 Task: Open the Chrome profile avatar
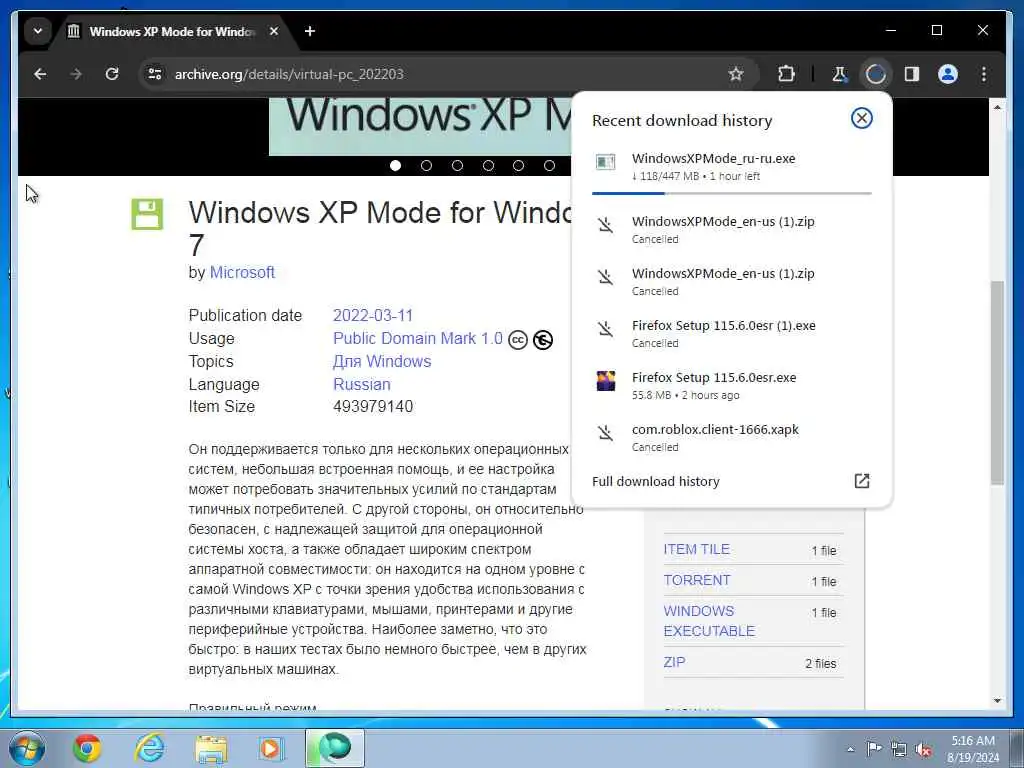pos(948,74)
